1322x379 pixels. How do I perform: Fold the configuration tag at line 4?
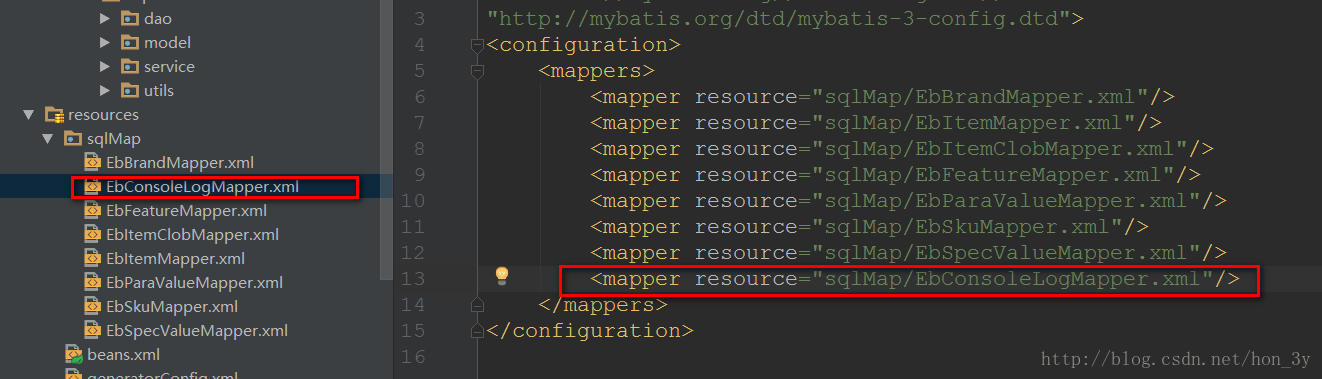(477, 45)
